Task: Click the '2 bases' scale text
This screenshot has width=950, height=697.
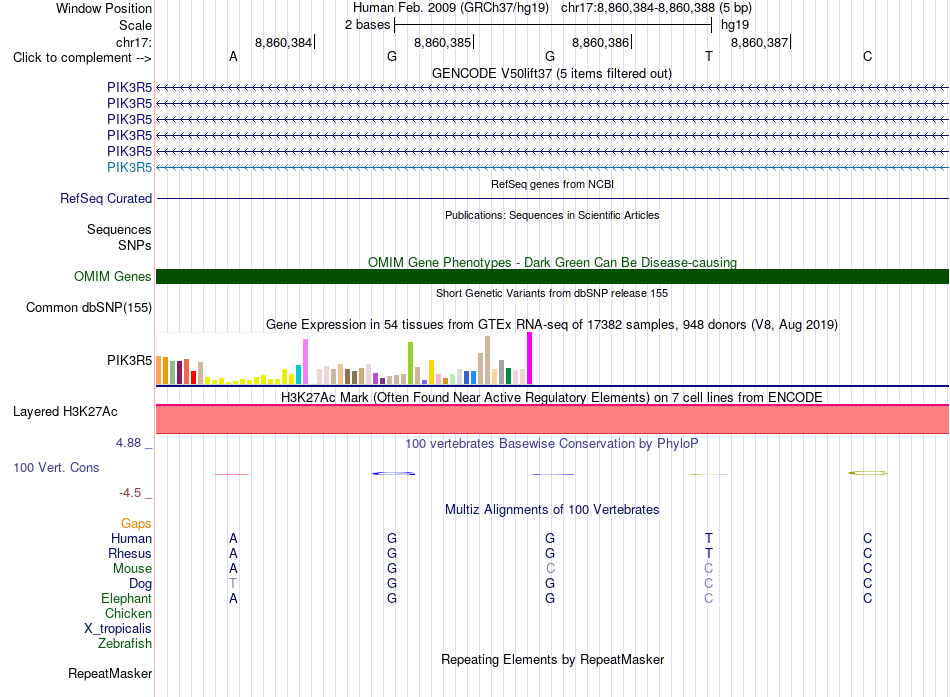Action: coord(368,25)
